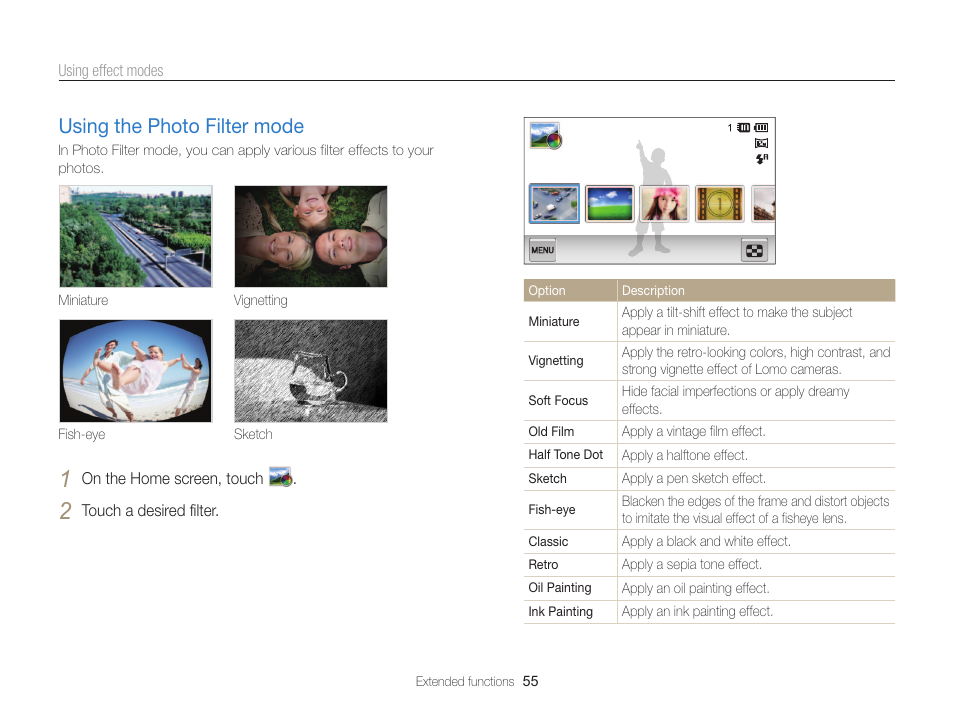Click 'Hide facial imperfections' description text
The height and width of the screenshot is (720, 954).
tap(735, 400)
